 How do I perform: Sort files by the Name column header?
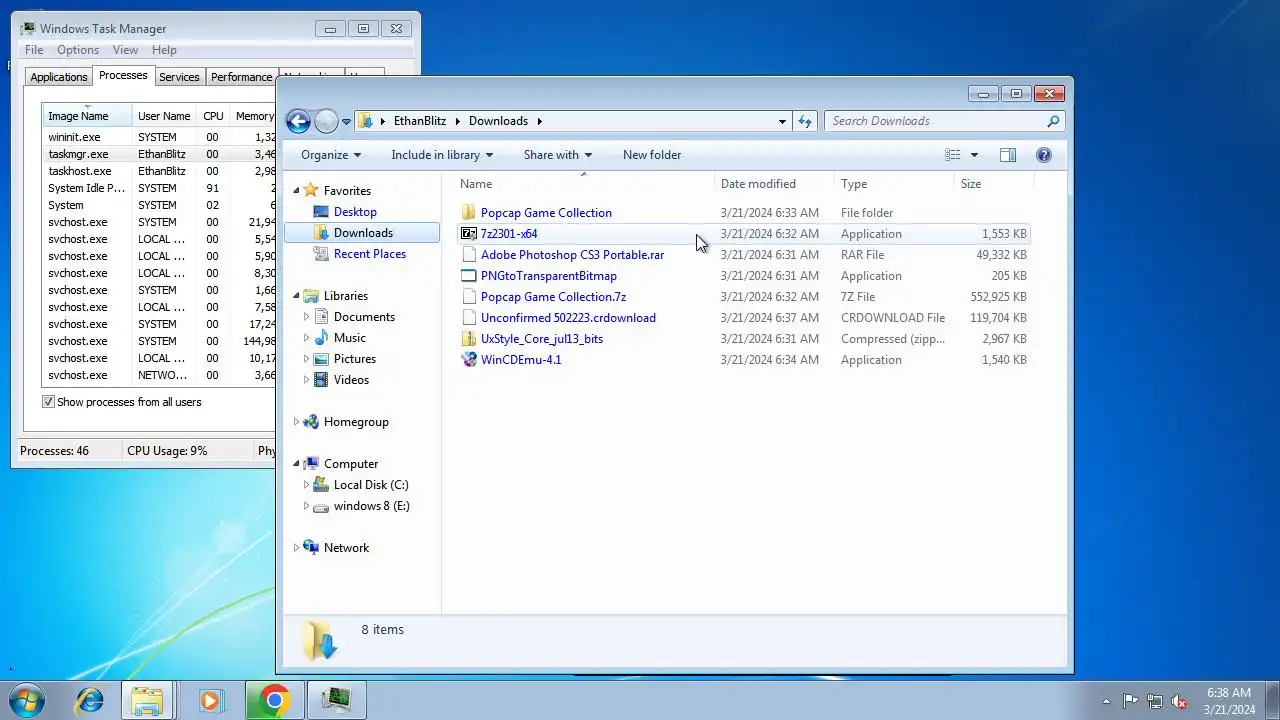(x=585, y=184)
